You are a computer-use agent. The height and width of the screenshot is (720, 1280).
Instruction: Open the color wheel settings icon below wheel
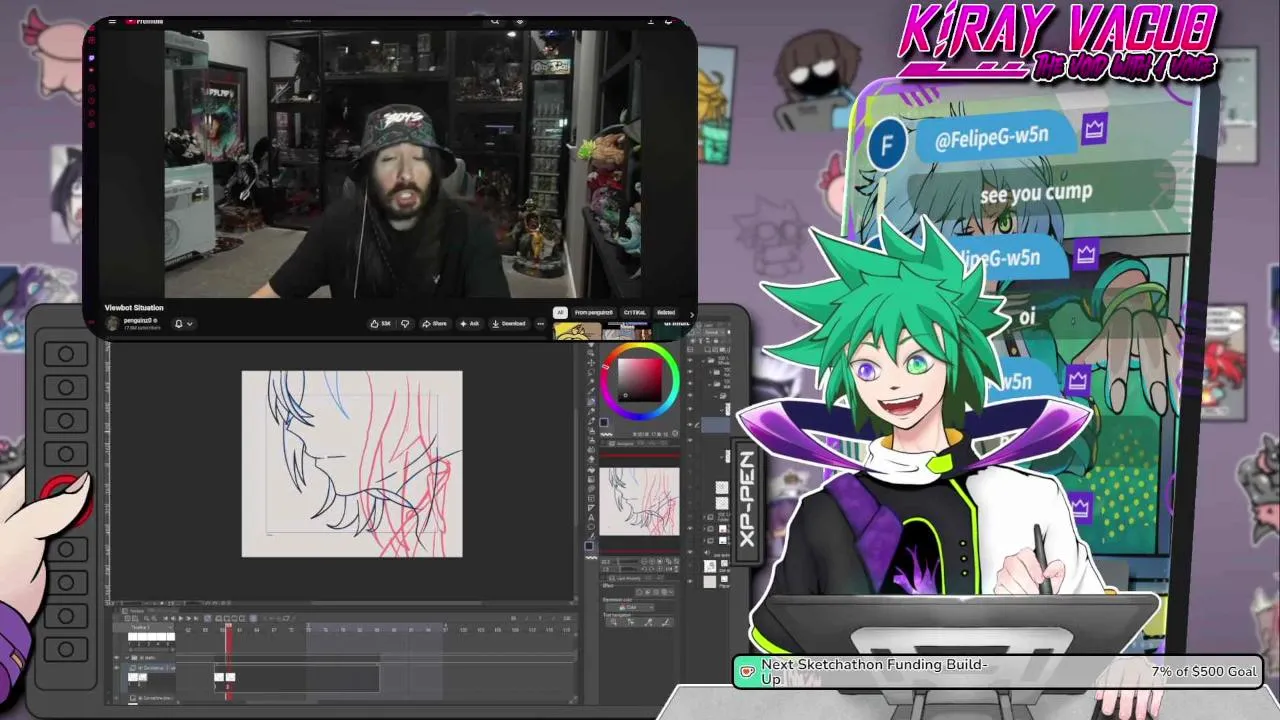[x=675, y=433]
